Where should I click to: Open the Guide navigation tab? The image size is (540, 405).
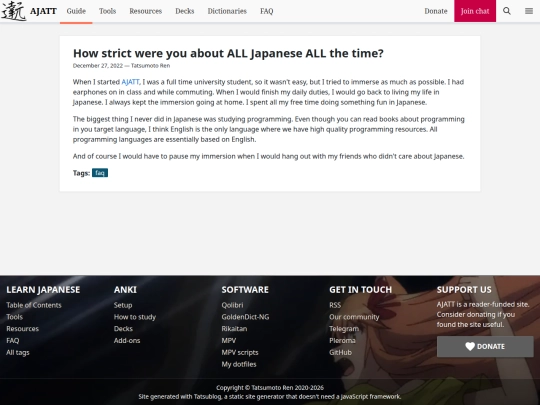tap(76, 11)
